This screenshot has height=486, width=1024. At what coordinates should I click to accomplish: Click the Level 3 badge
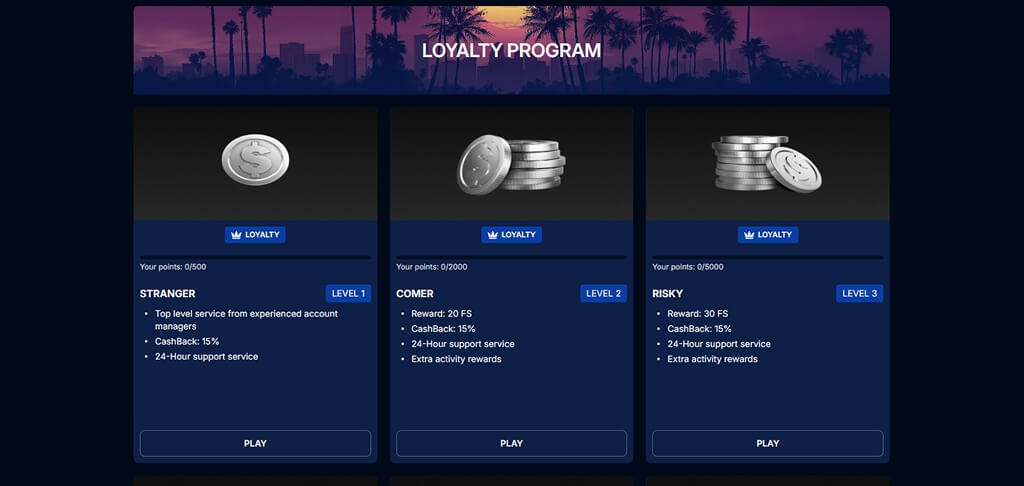click(860, 293)
